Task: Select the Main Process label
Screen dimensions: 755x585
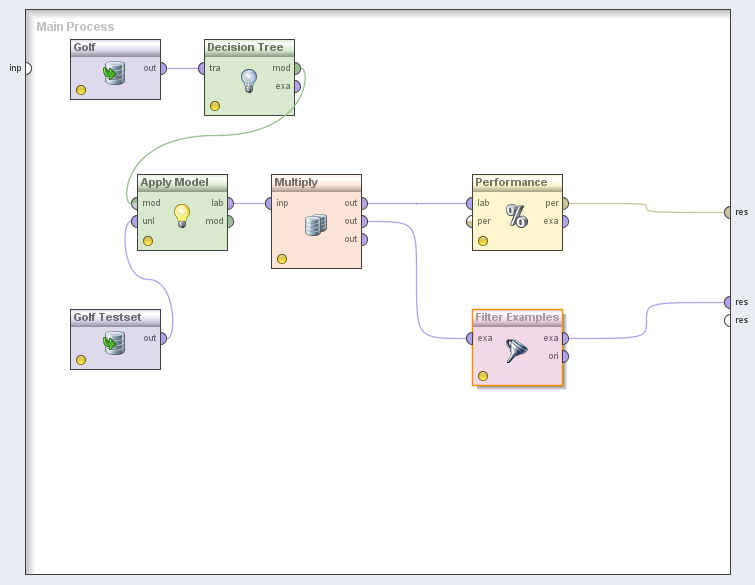Action: tap(75, 27)
